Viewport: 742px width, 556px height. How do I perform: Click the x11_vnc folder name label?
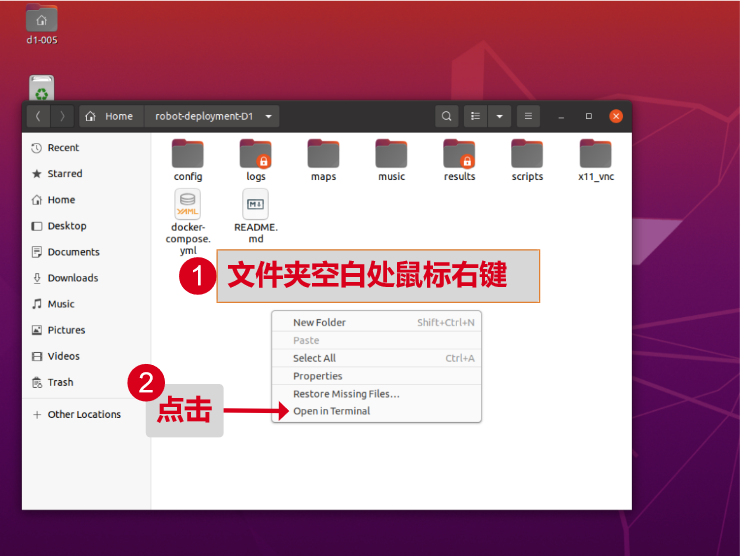(596, 177)
